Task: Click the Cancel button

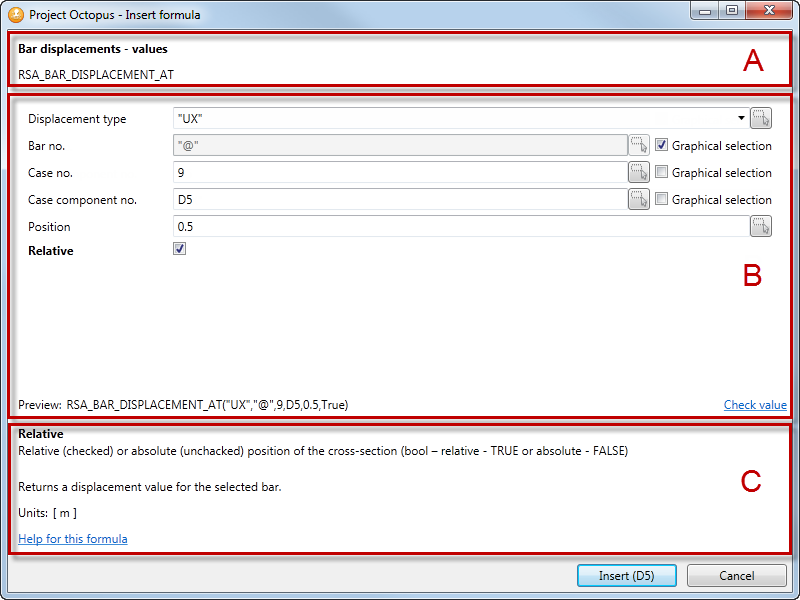Action: point(736,576)
